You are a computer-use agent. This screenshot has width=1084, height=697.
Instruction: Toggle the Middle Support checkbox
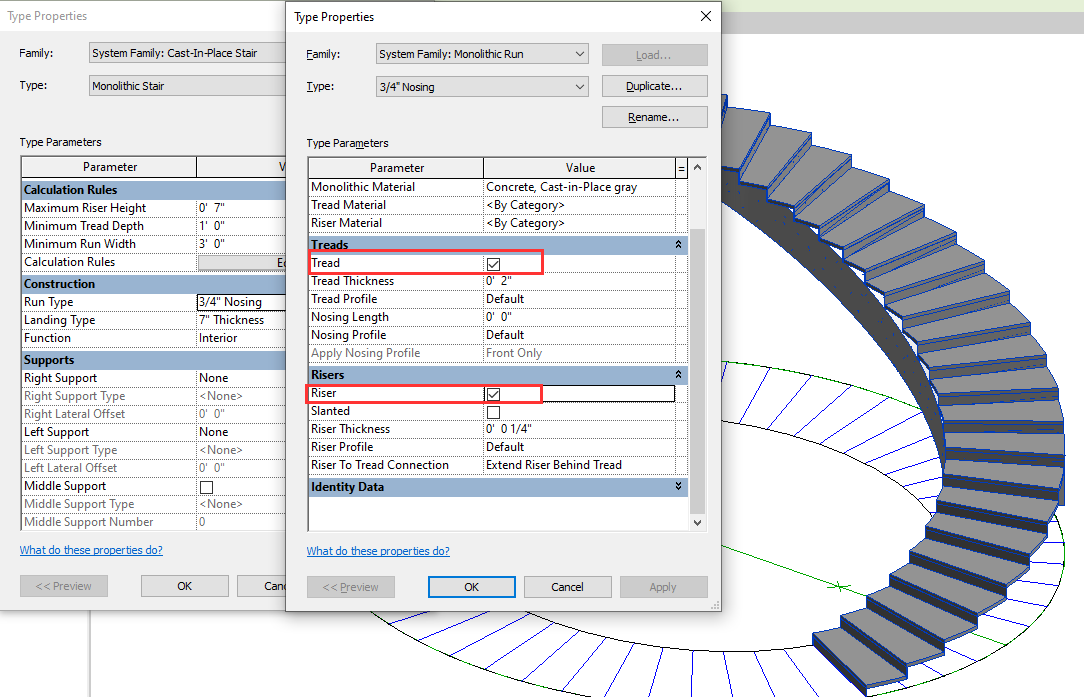tap(205, 485)
